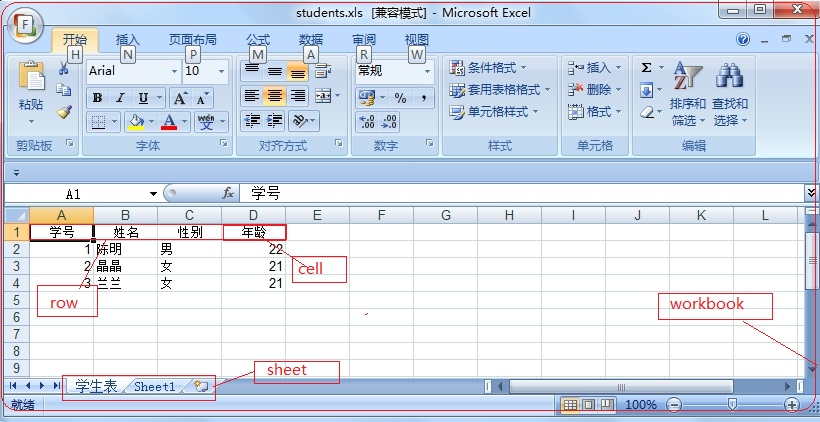
Task: Switch to the 公式 ribbon tab
Action: pyautogui.click(x=258, y=40)
